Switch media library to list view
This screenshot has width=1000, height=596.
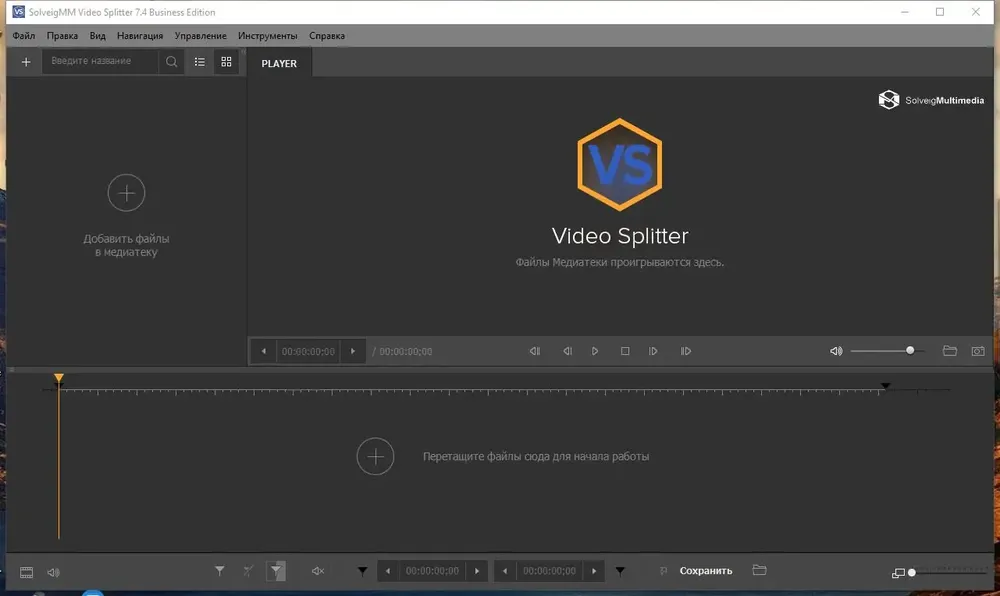[x=200, y=62]
